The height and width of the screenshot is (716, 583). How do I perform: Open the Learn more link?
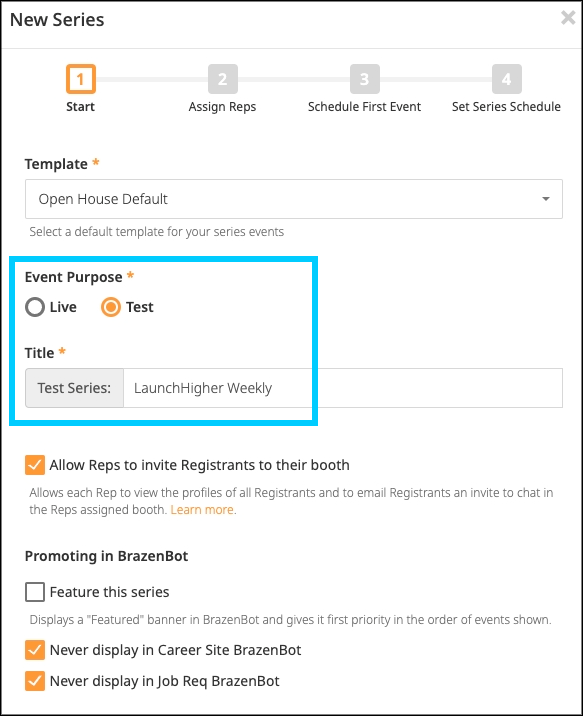pyautogui.click(x=202, y=510)
